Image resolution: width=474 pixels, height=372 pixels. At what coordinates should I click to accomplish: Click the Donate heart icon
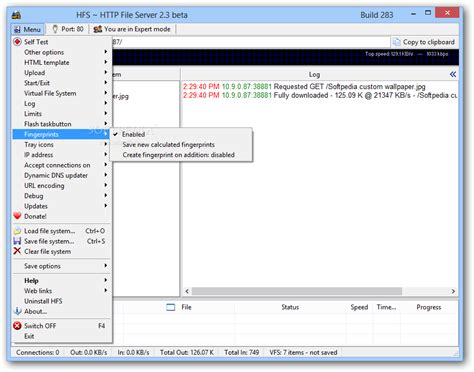[17, 216]
